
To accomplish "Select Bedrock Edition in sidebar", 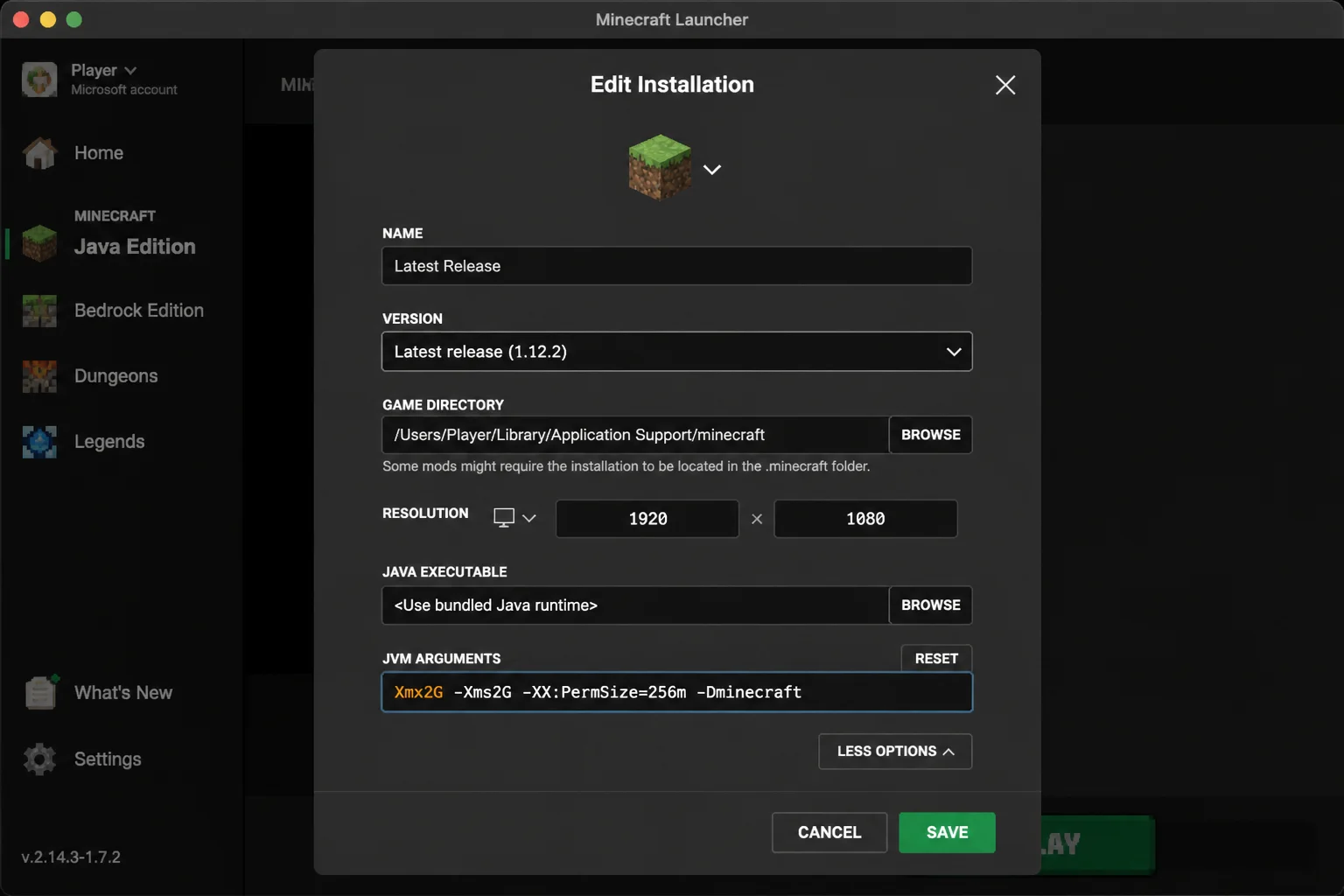I will point(139,311).
